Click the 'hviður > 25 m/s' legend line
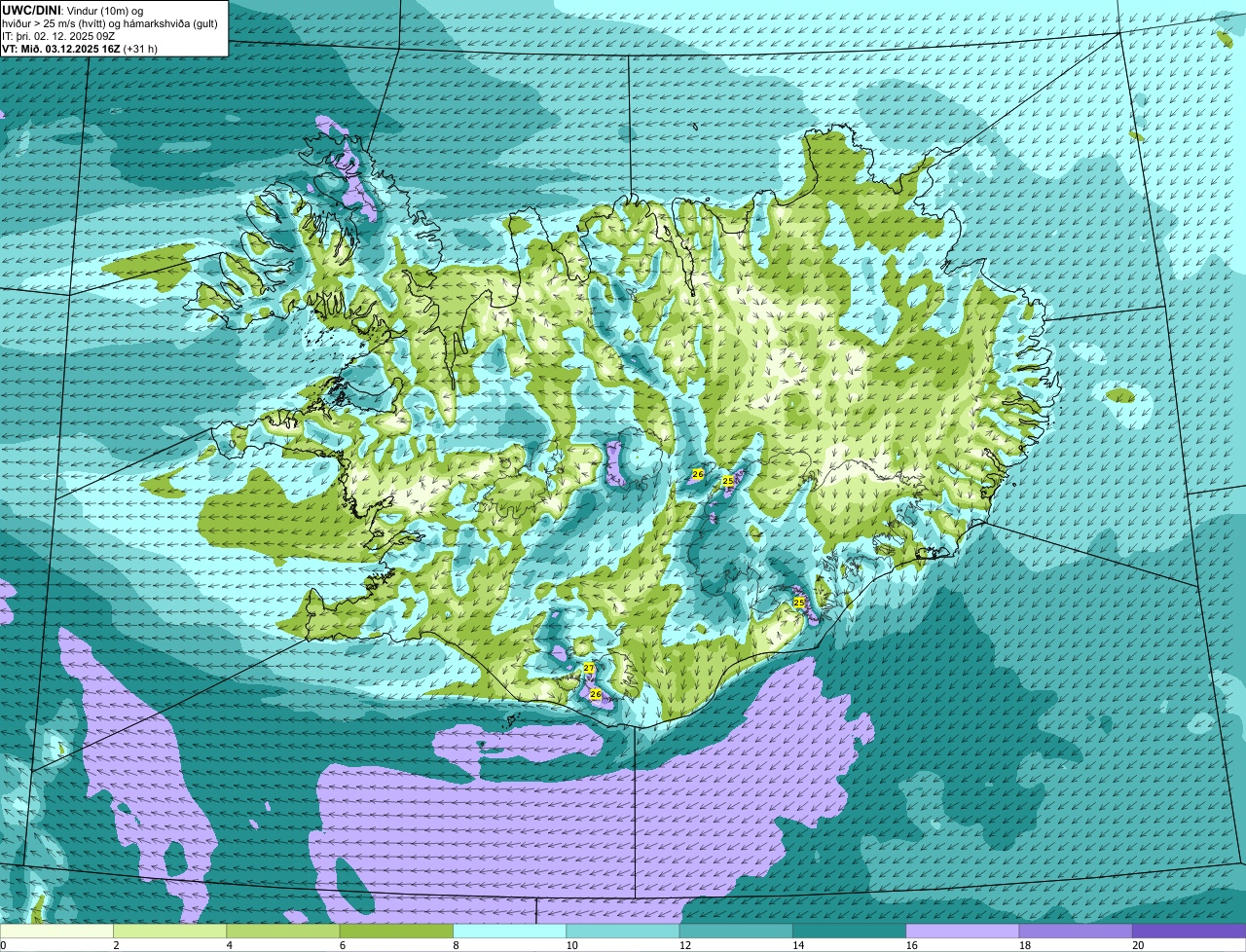The height and width of the screenshot is (952, 1246). tap(109, 23)
